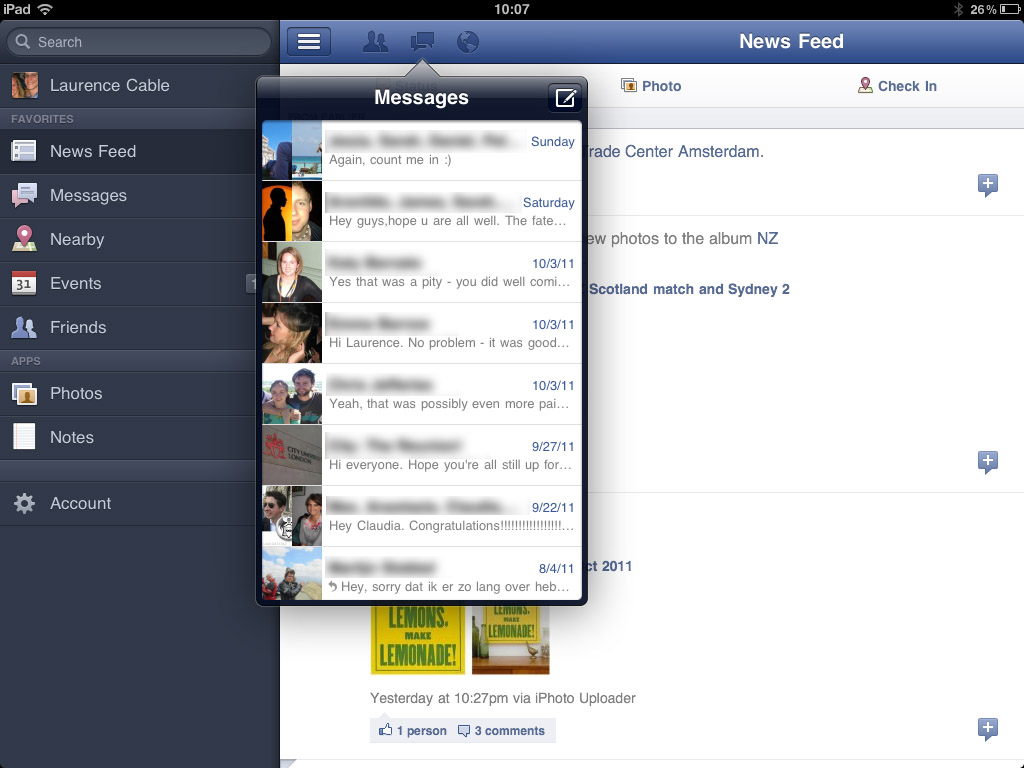Tap the search magnifier icon
This screenshot has height=768, width=1024.
point(23,42)
